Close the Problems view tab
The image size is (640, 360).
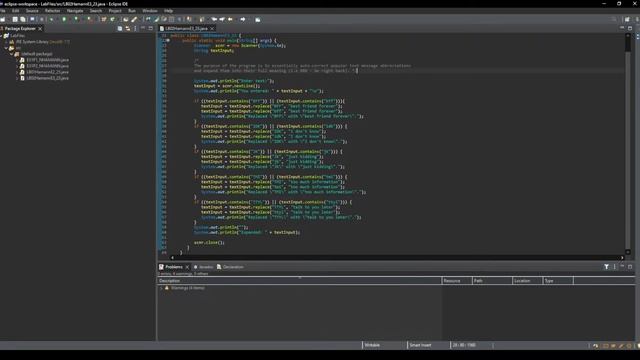pyautogui.click(x=187, y=267)
